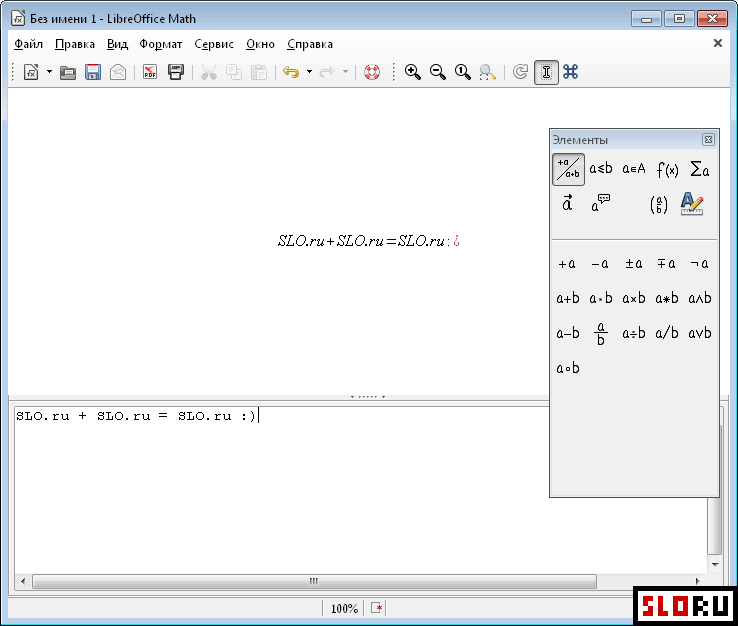Click the Show All zoom icon

488,72
